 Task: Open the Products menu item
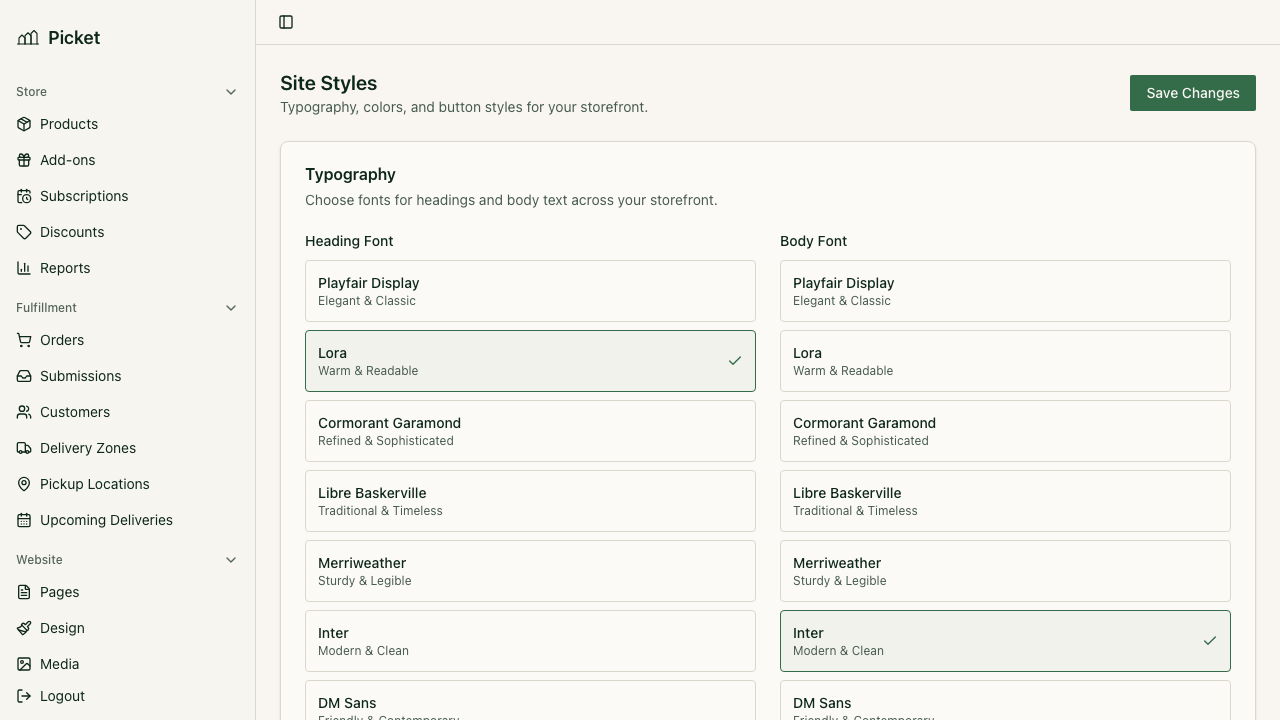coord(128,124)
